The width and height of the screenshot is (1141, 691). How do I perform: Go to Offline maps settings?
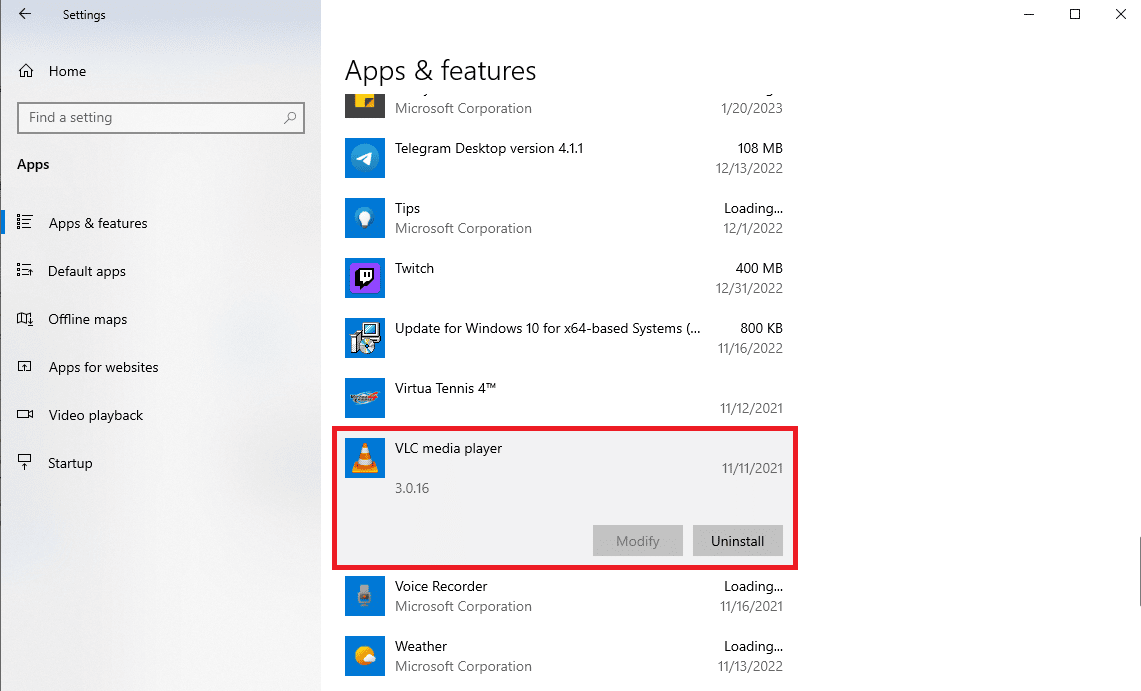pos(87,319)
